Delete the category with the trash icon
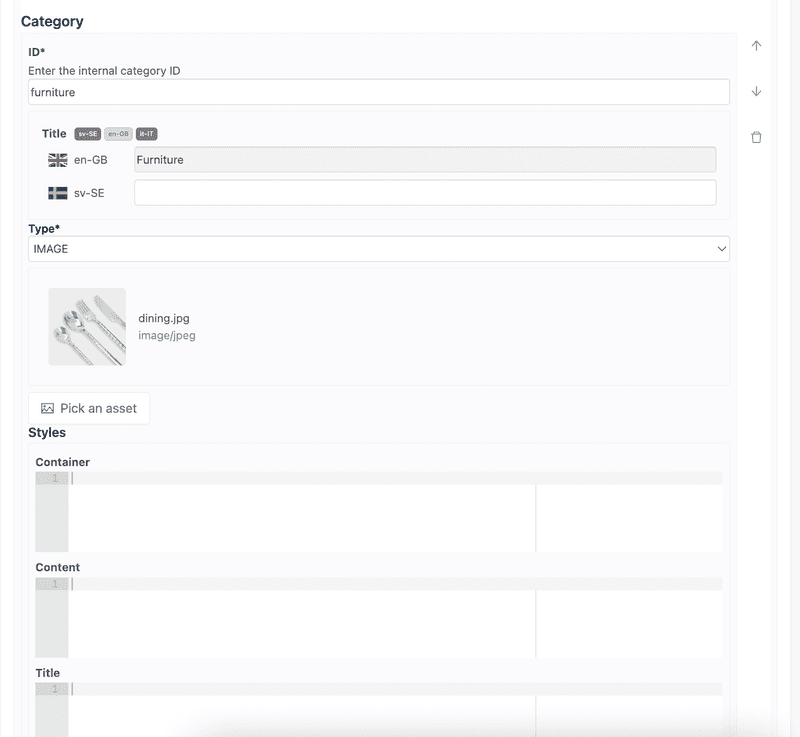The height and width of the screenshot is (737, 800). [x=756, y=137]
